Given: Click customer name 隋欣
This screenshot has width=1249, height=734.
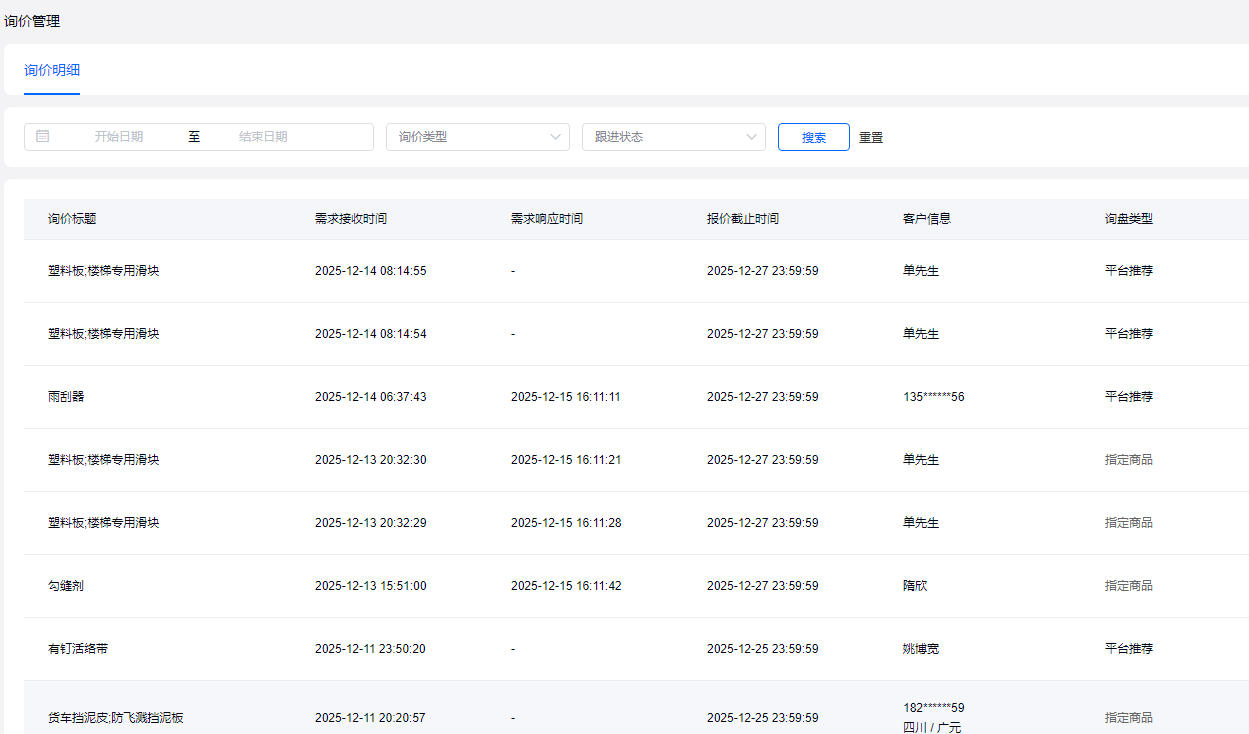Looking at the screenshot, I should click(x=915, y=586).
